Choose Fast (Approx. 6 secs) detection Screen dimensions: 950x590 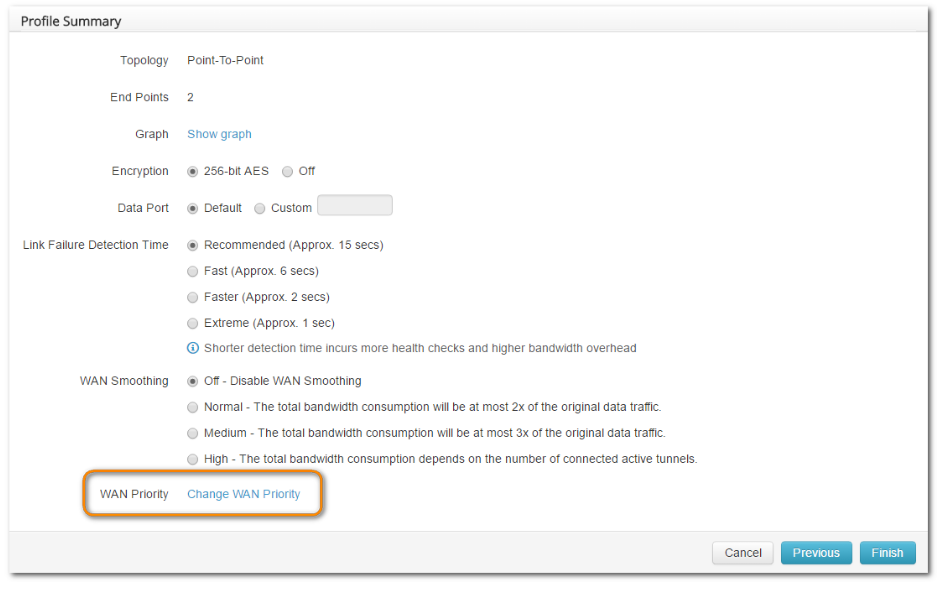pyautogui.click(x=193, y=271)
